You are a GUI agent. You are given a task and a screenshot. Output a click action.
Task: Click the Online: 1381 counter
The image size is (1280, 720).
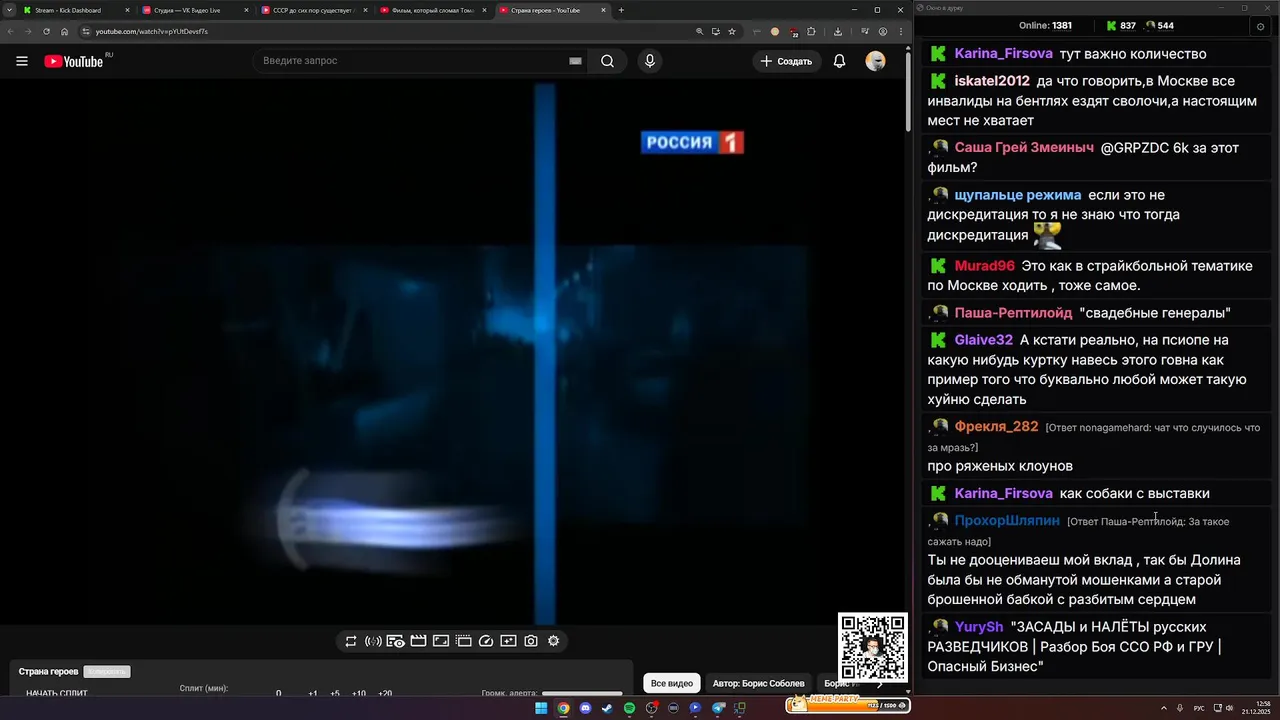[1045, 26]
